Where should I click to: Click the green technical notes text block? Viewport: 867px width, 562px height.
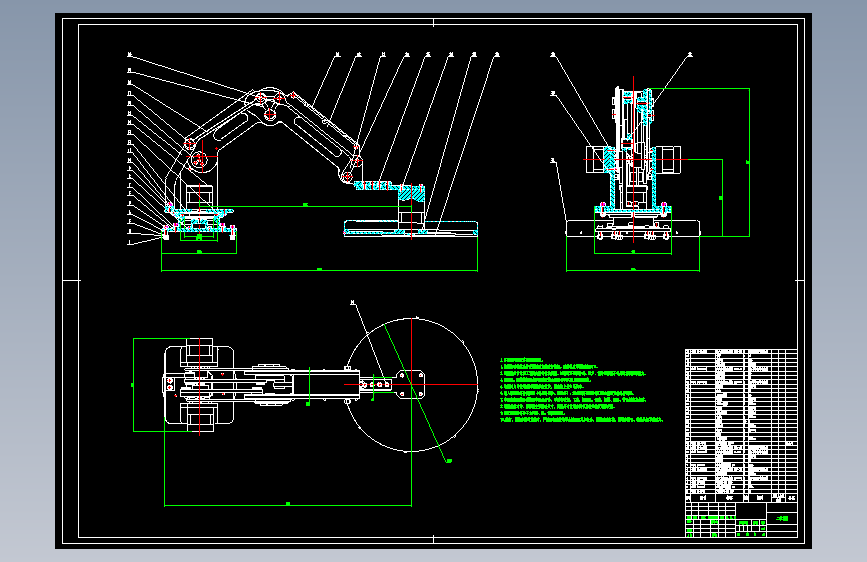click(582, 390)
